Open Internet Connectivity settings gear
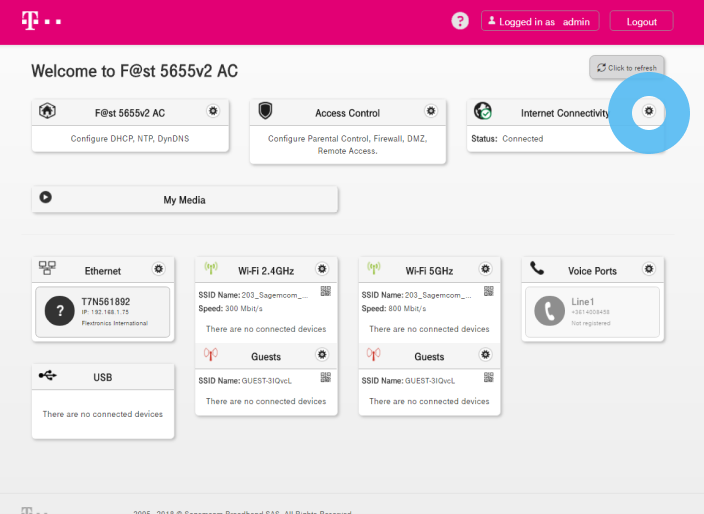The image size is (704, 514). coord(649,111)
